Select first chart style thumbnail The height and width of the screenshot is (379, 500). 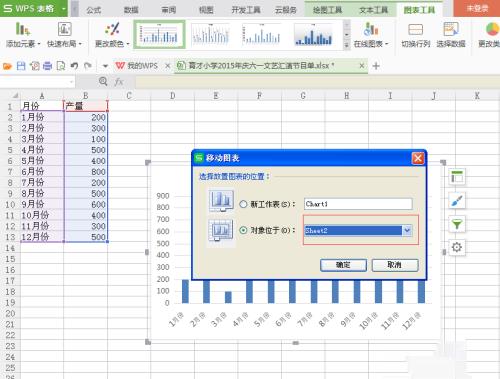coord(159,35)
